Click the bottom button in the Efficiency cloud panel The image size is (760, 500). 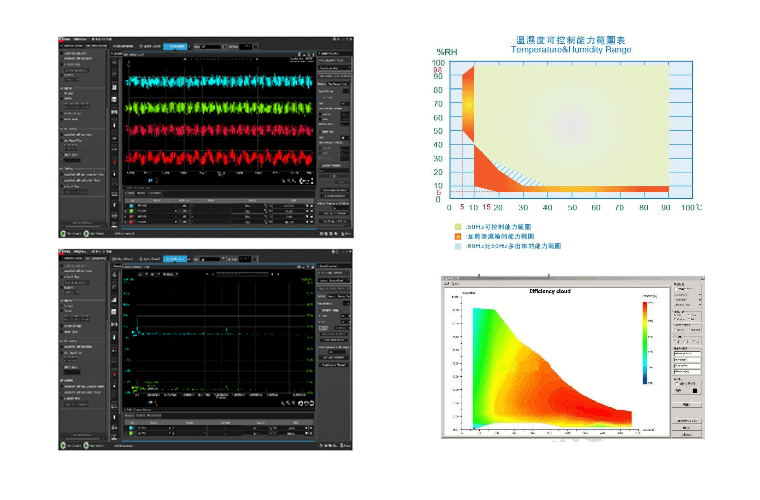point(685,435)
